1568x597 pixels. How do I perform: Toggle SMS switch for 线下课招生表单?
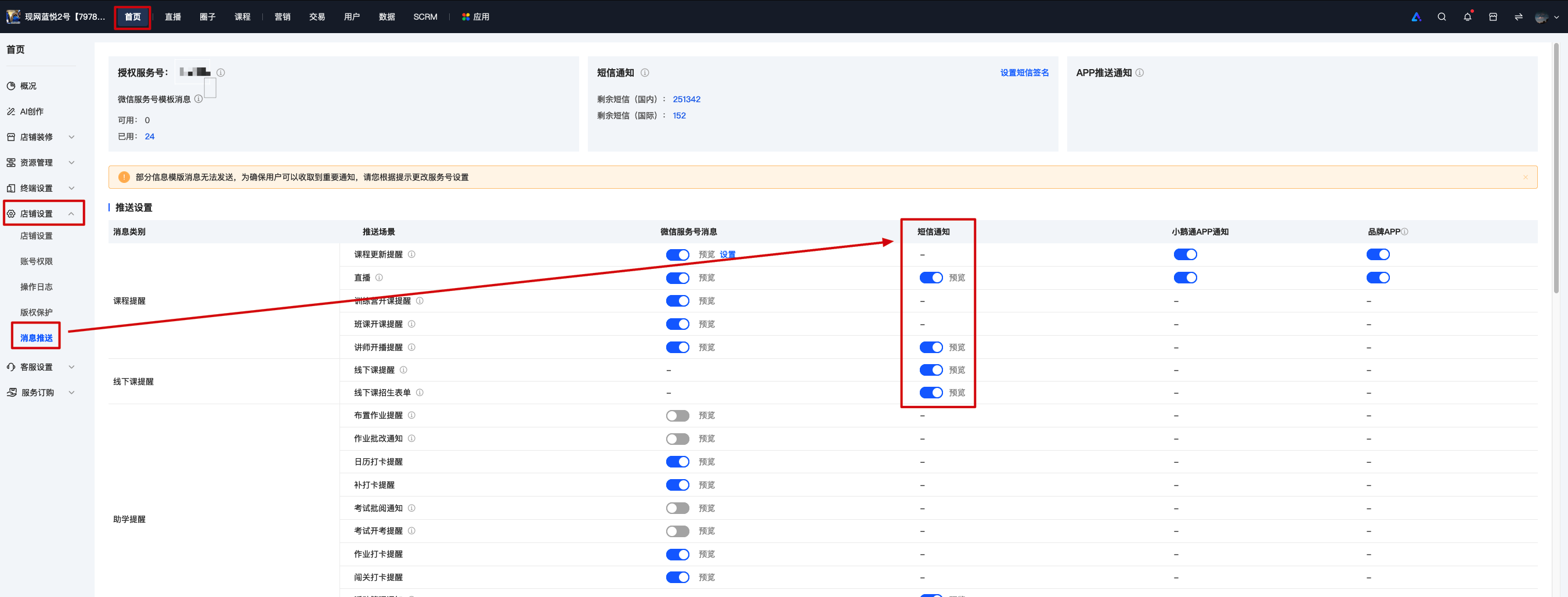(931, 393)
